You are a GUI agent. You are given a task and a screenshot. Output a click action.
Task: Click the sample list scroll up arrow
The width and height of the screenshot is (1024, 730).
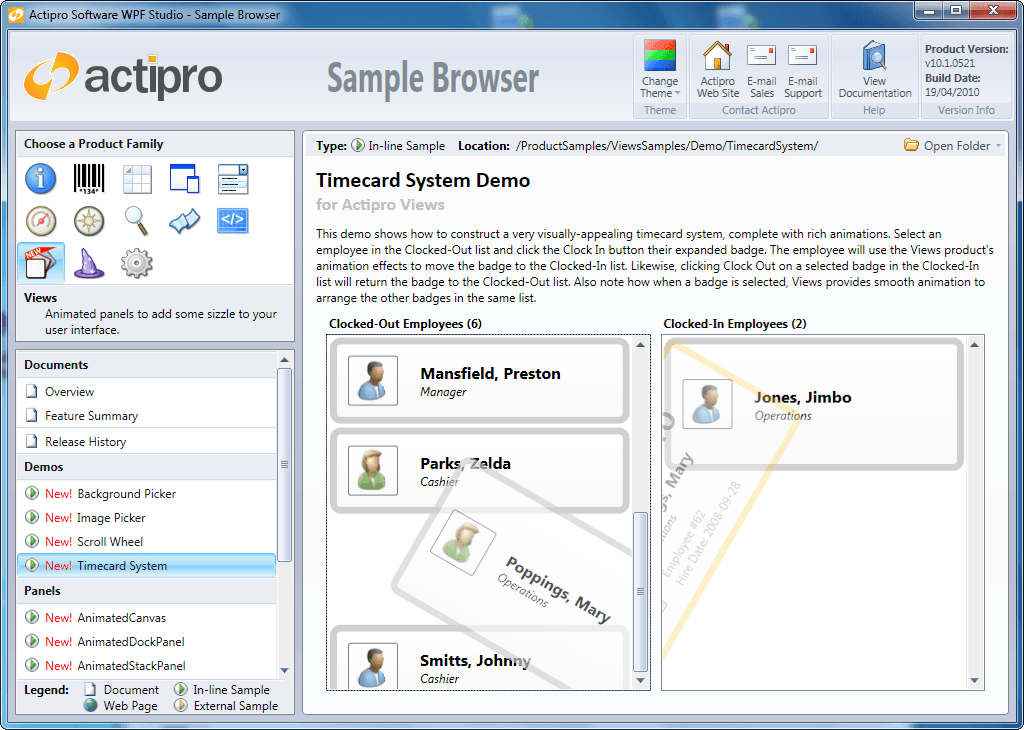point(284,360)
